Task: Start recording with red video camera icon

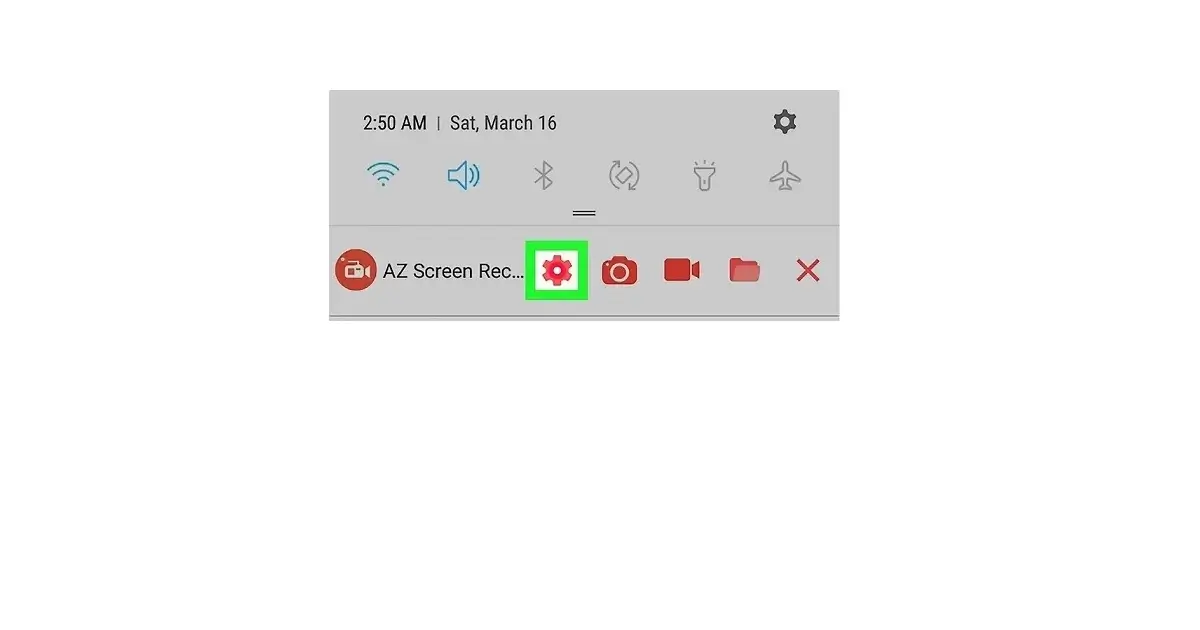Action: 682,270
